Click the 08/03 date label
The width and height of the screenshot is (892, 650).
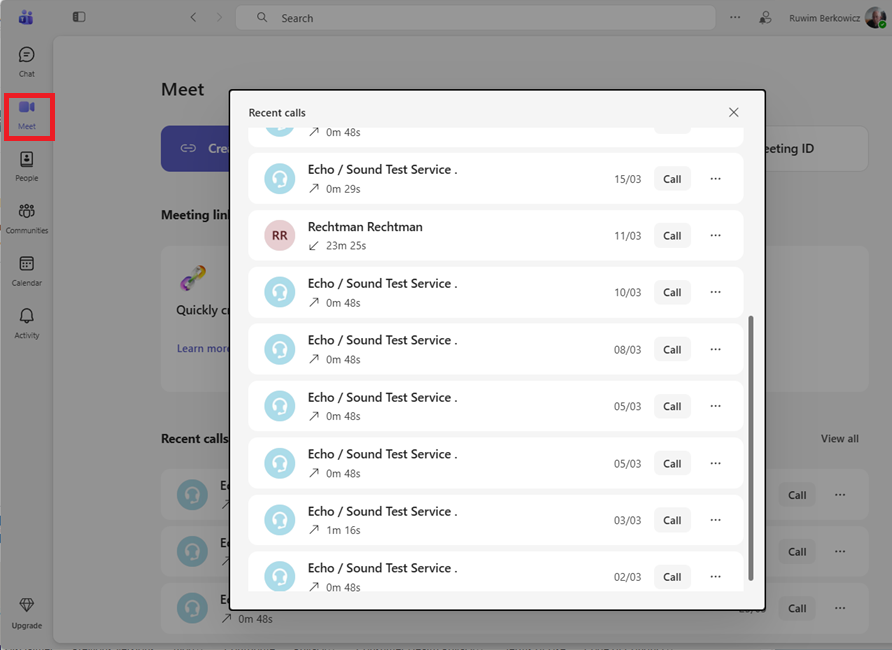[627, 350]
